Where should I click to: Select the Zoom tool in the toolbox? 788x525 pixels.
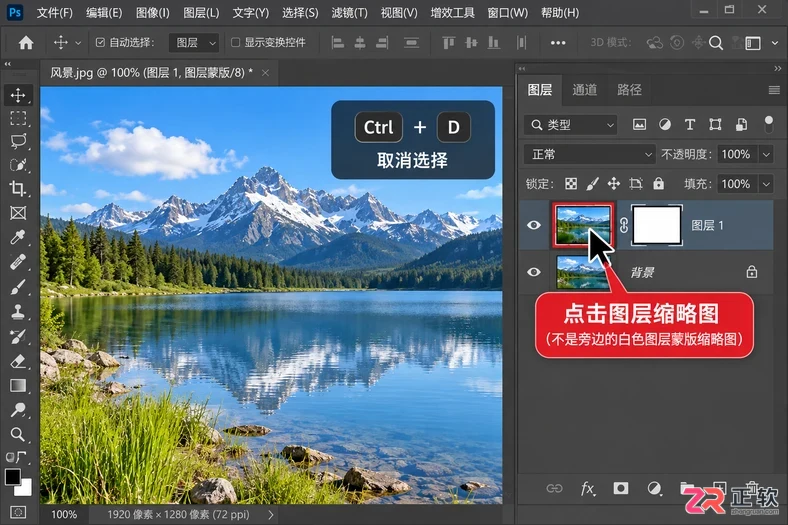[18, 434]
